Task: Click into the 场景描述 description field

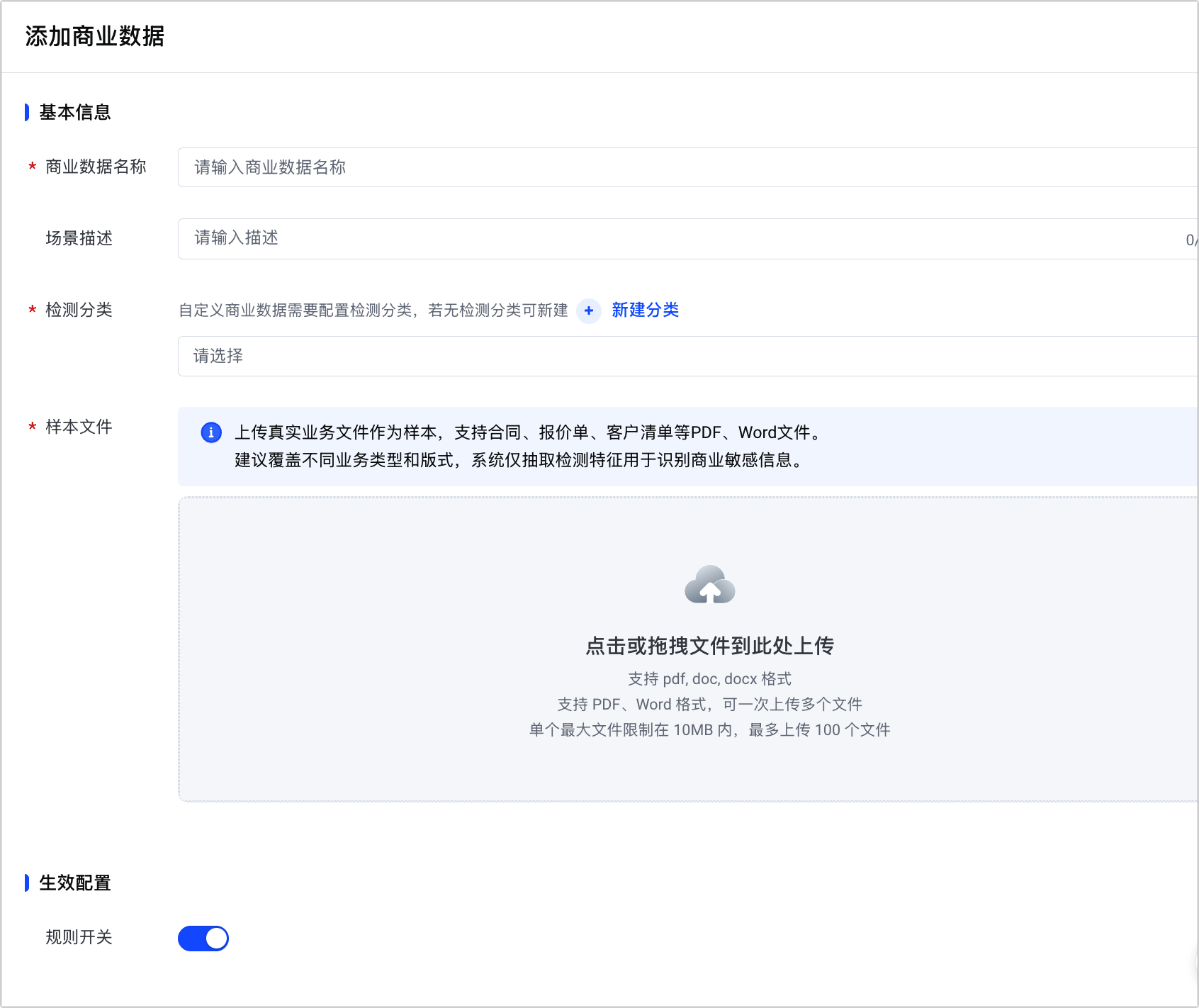Action: pyautogui.click(x=688, y=239)
